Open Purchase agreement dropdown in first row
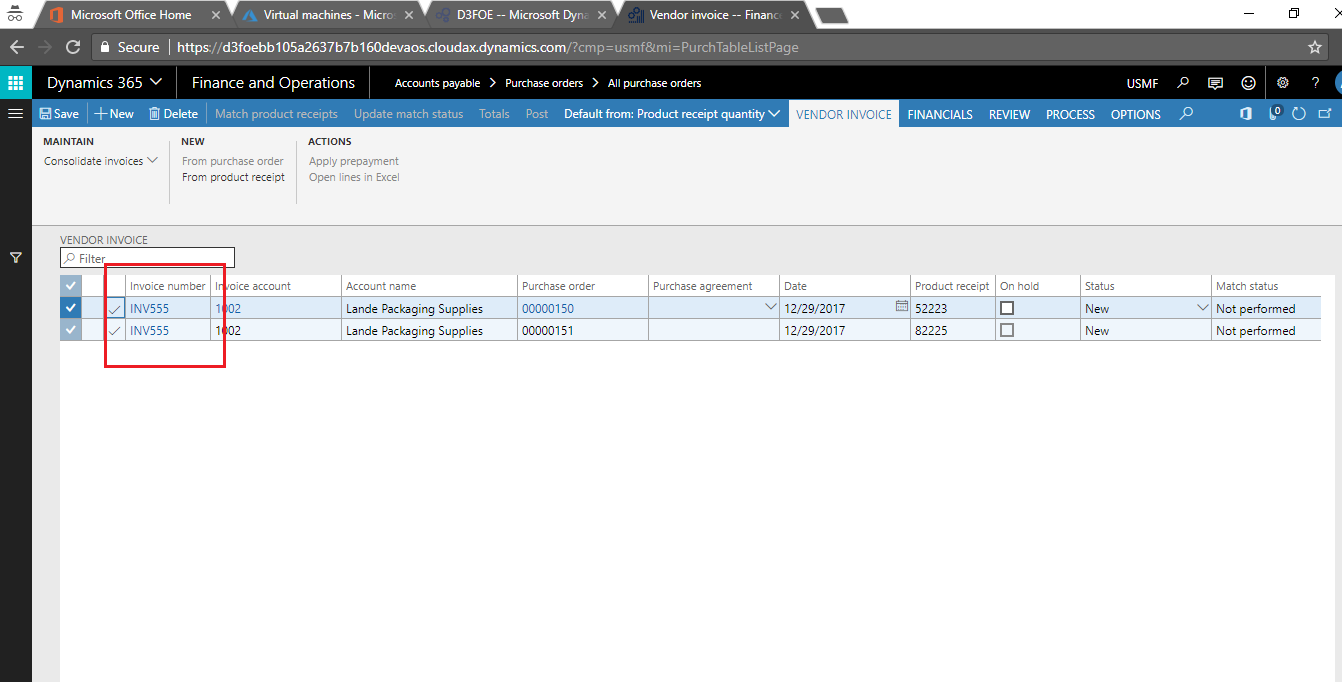Screen dimensions: 1342x682 coord(770,308)
